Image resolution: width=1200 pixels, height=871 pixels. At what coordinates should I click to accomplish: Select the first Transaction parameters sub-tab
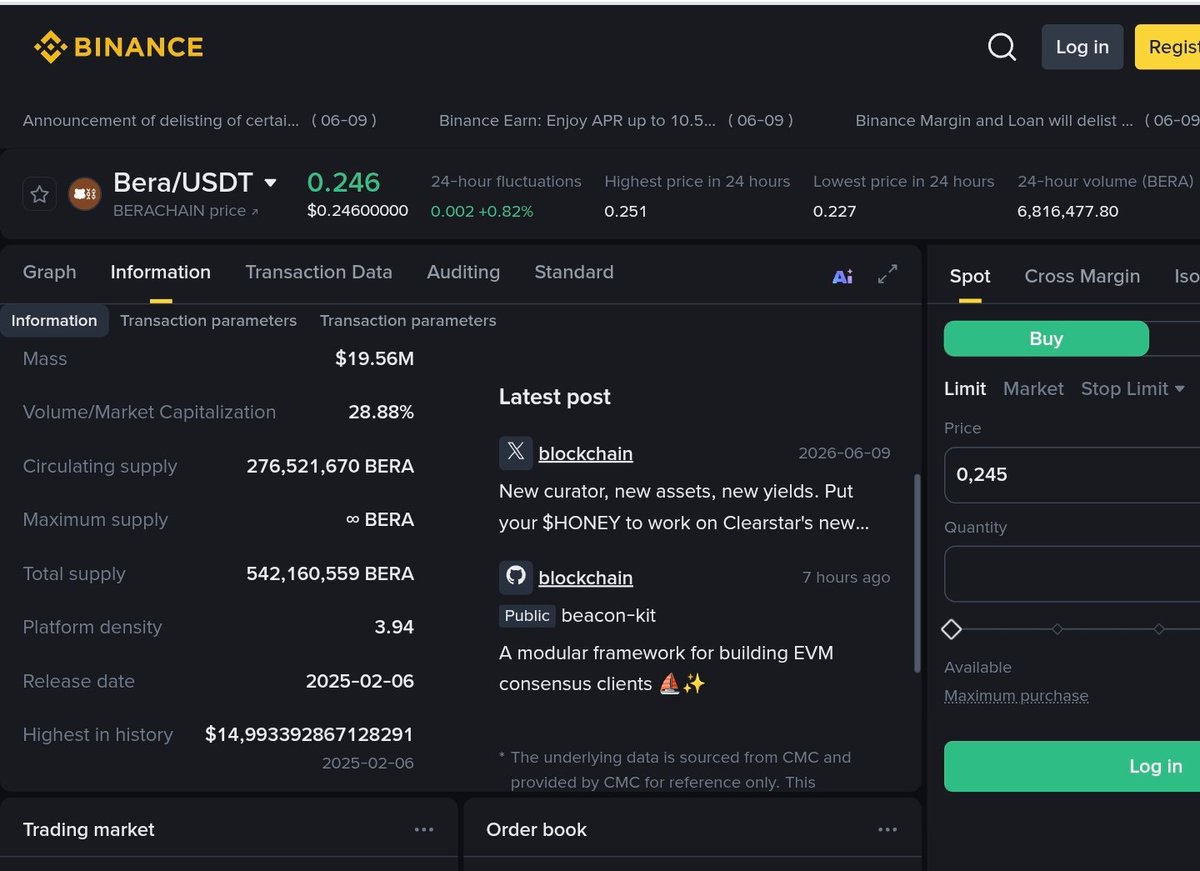point(208,321)
